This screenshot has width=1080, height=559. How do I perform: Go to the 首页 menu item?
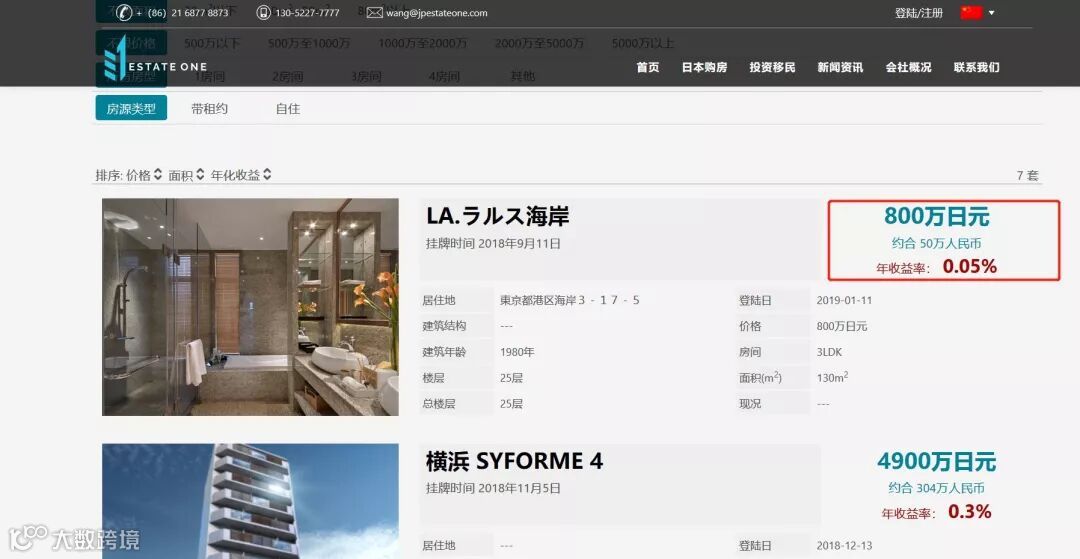647,67
